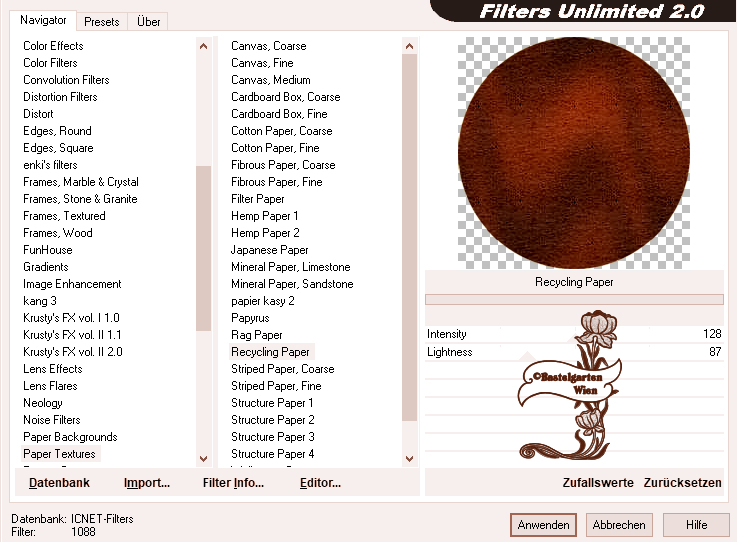Open Filter Info...
Screen dimensions: 737x542
click(x=233, y=483)
